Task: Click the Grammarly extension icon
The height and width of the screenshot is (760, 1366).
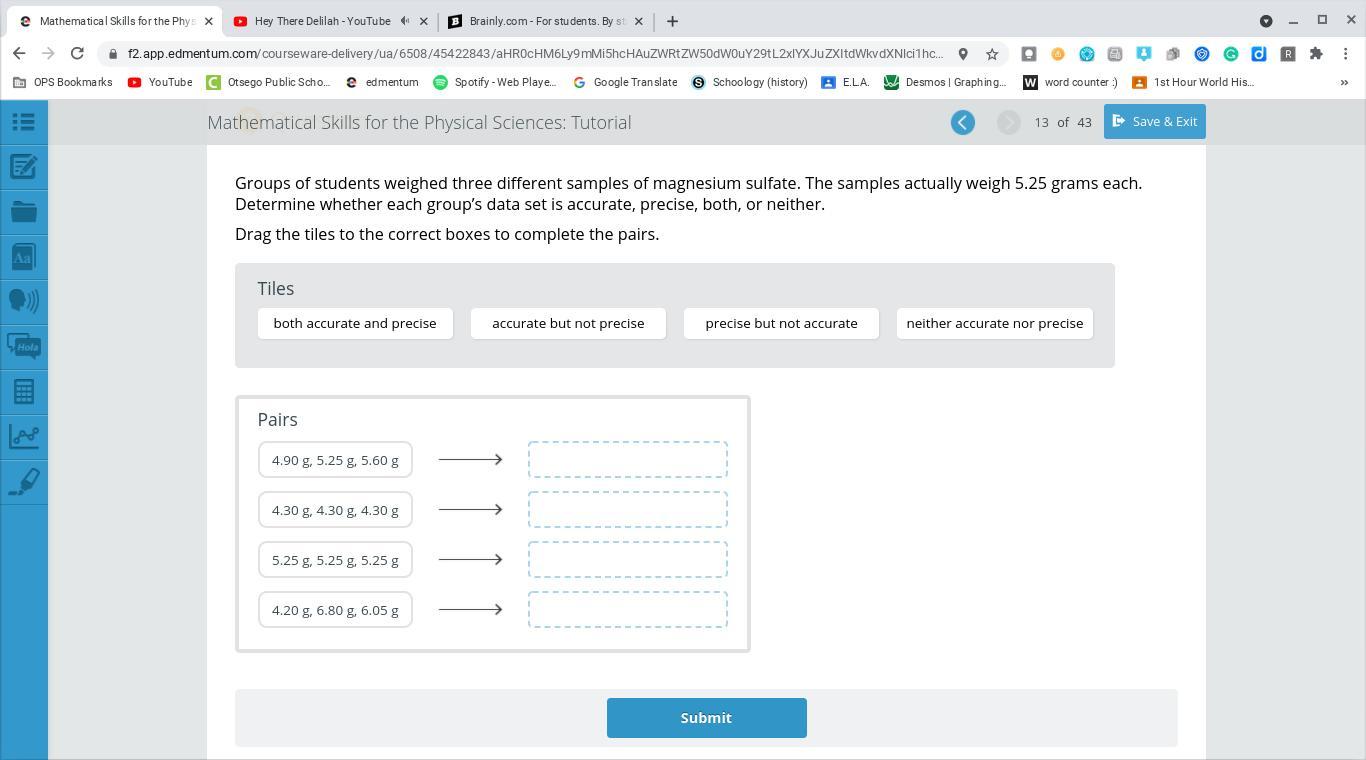Action: coord(1231,54)
